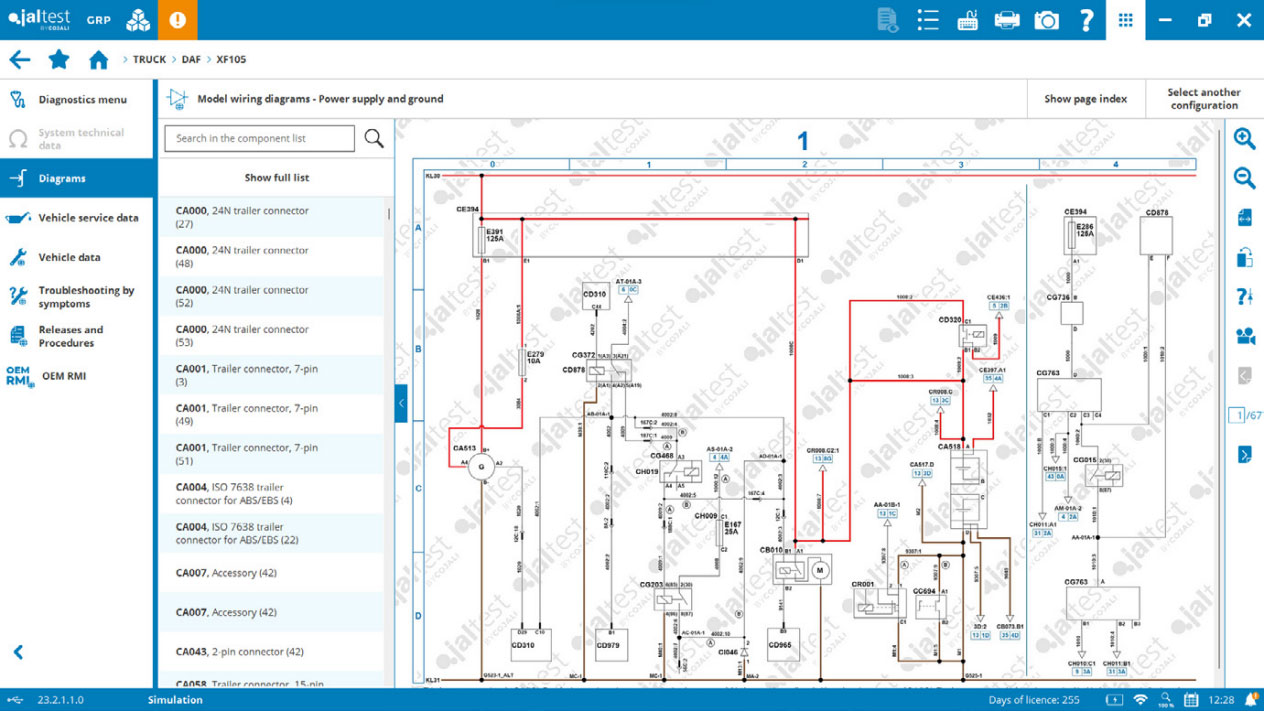
Task: Click the search magnifier icon
Action: coord(374,138)
